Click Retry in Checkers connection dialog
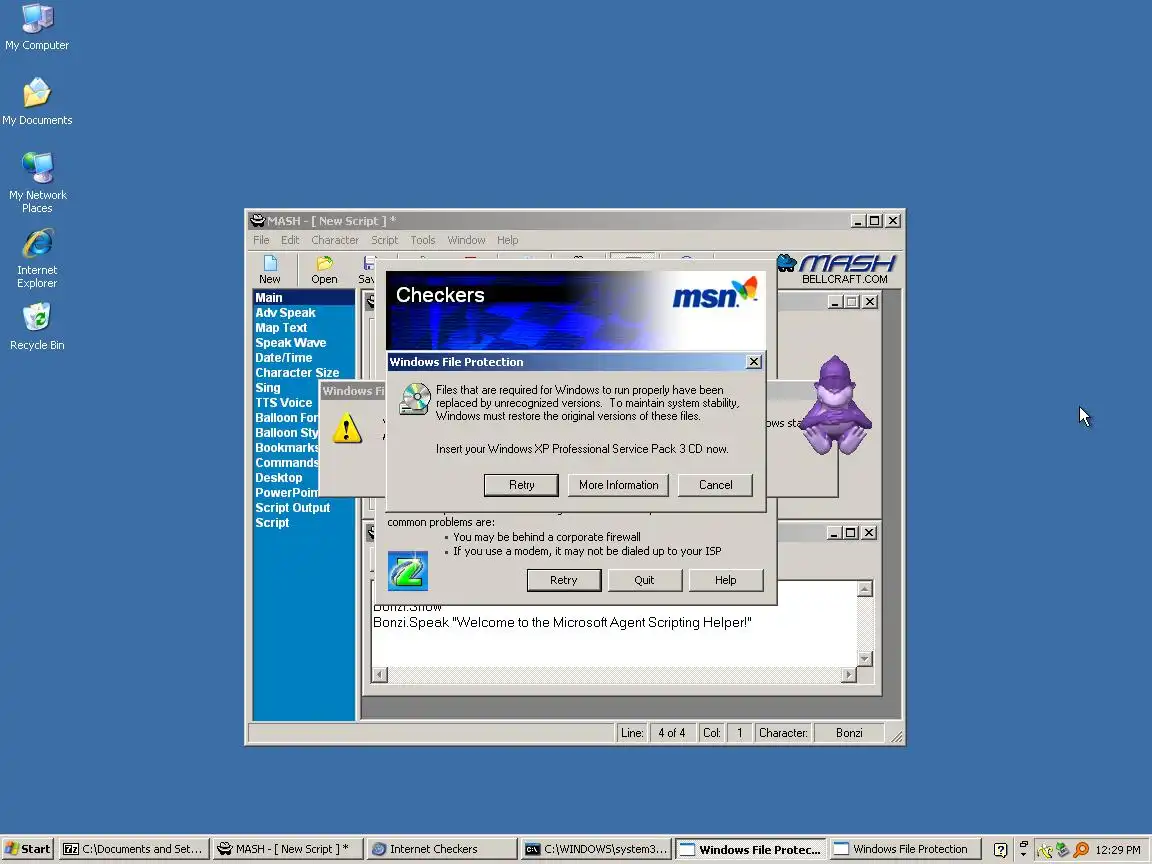The width and height of the screenshot is (1152, 864). click(564, 580)
